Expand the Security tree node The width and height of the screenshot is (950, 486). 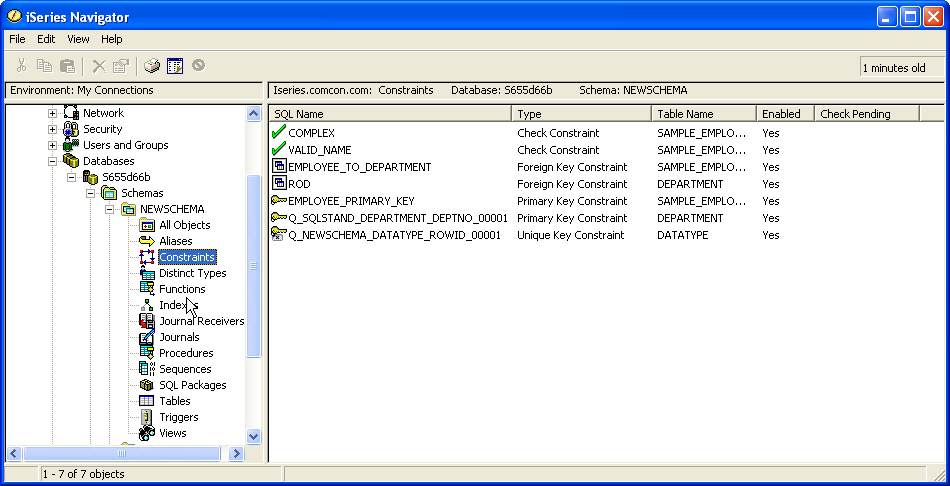[53, 129]
